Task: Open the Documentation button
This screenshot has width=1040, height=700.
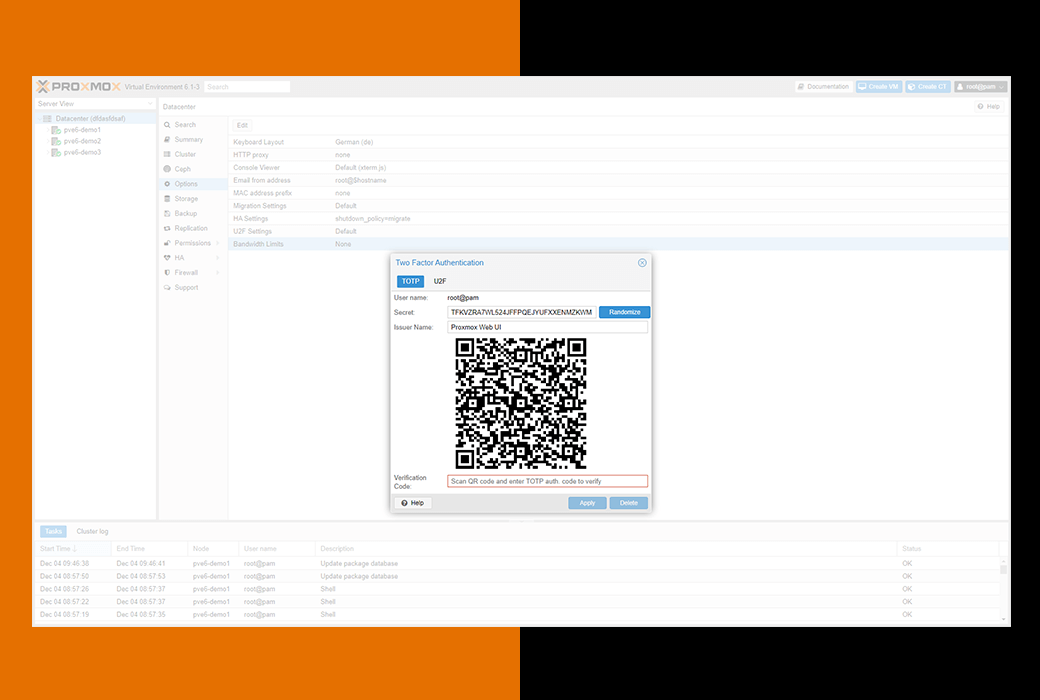Action: 823,87
